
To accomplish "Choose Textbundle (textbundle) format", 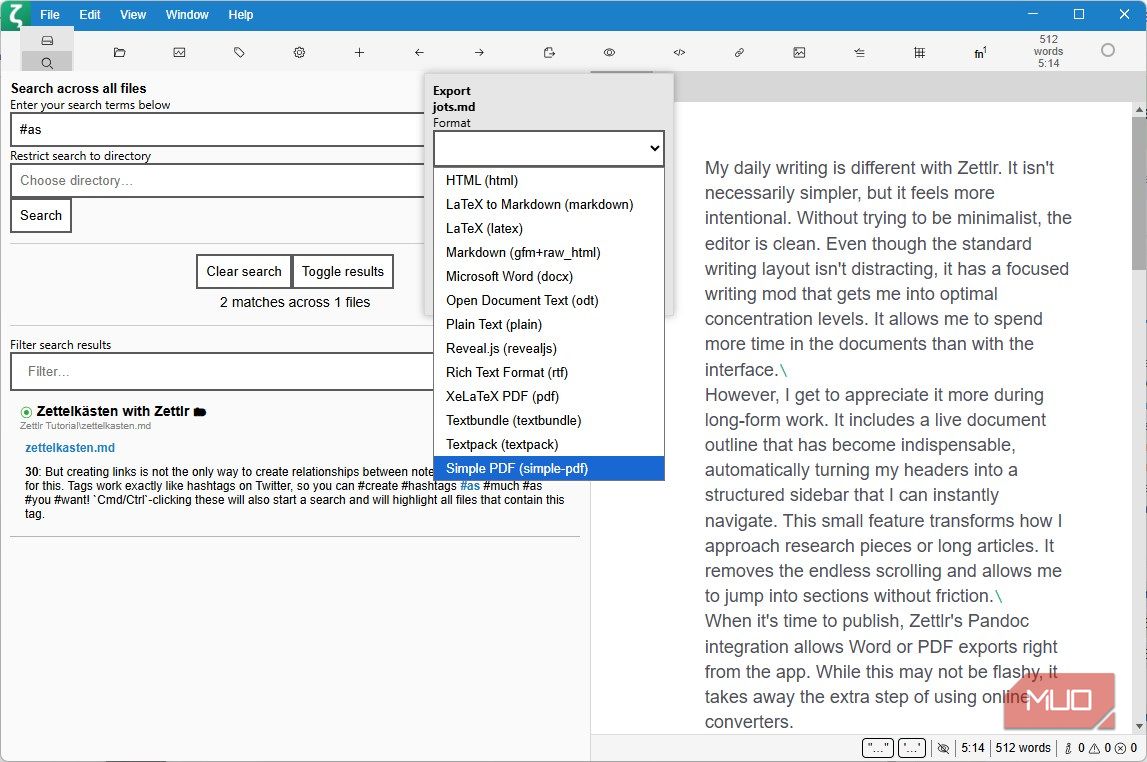I will (549, 421).
